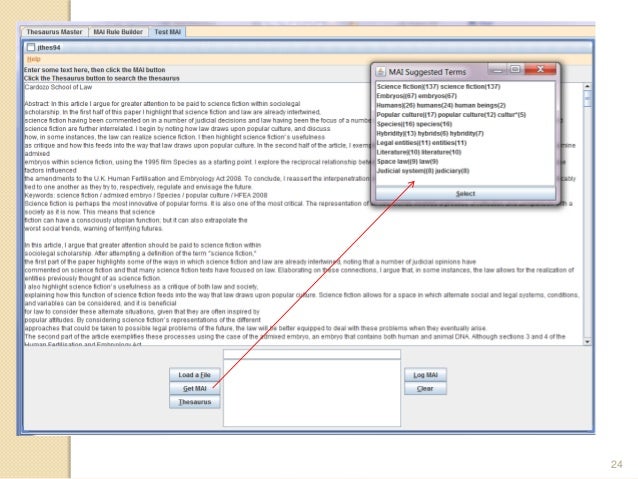Click the Select button in MAI Suggested Terms

click(x=465, y=194)
